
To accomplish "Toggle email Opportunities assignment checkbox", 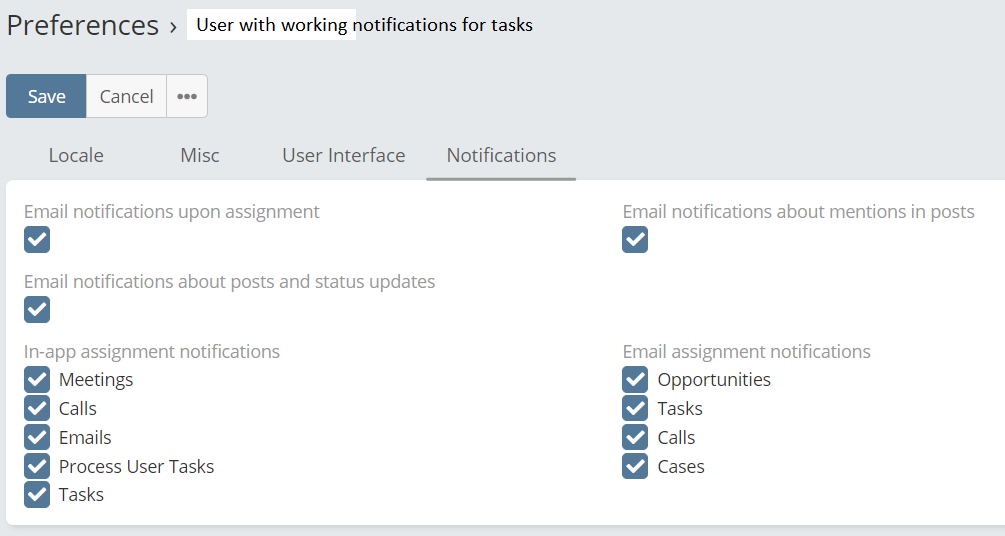I will click(x=635, y=380).
